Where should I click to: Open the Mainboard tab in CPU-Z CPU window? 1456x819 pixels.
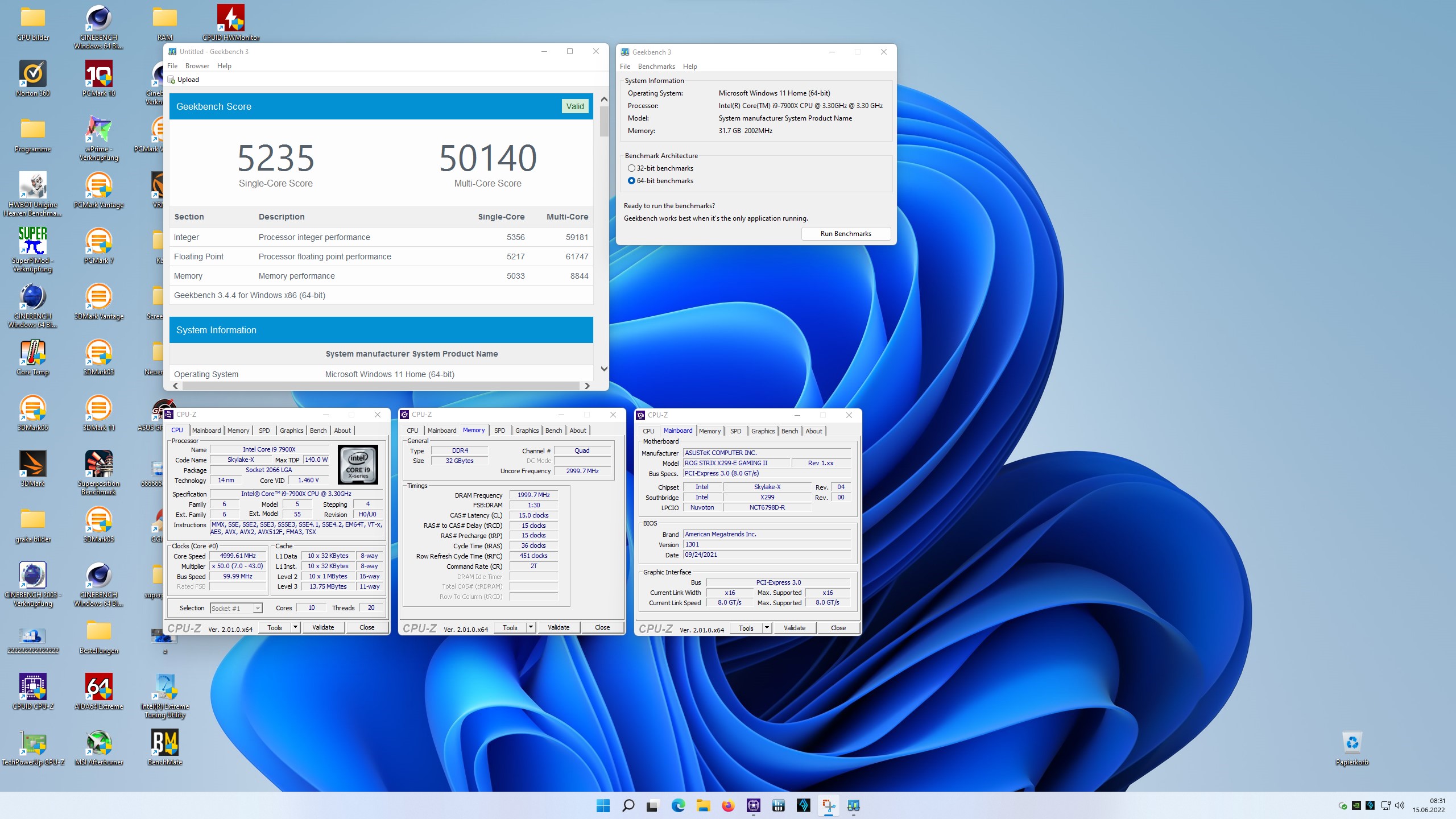[206, 431]
